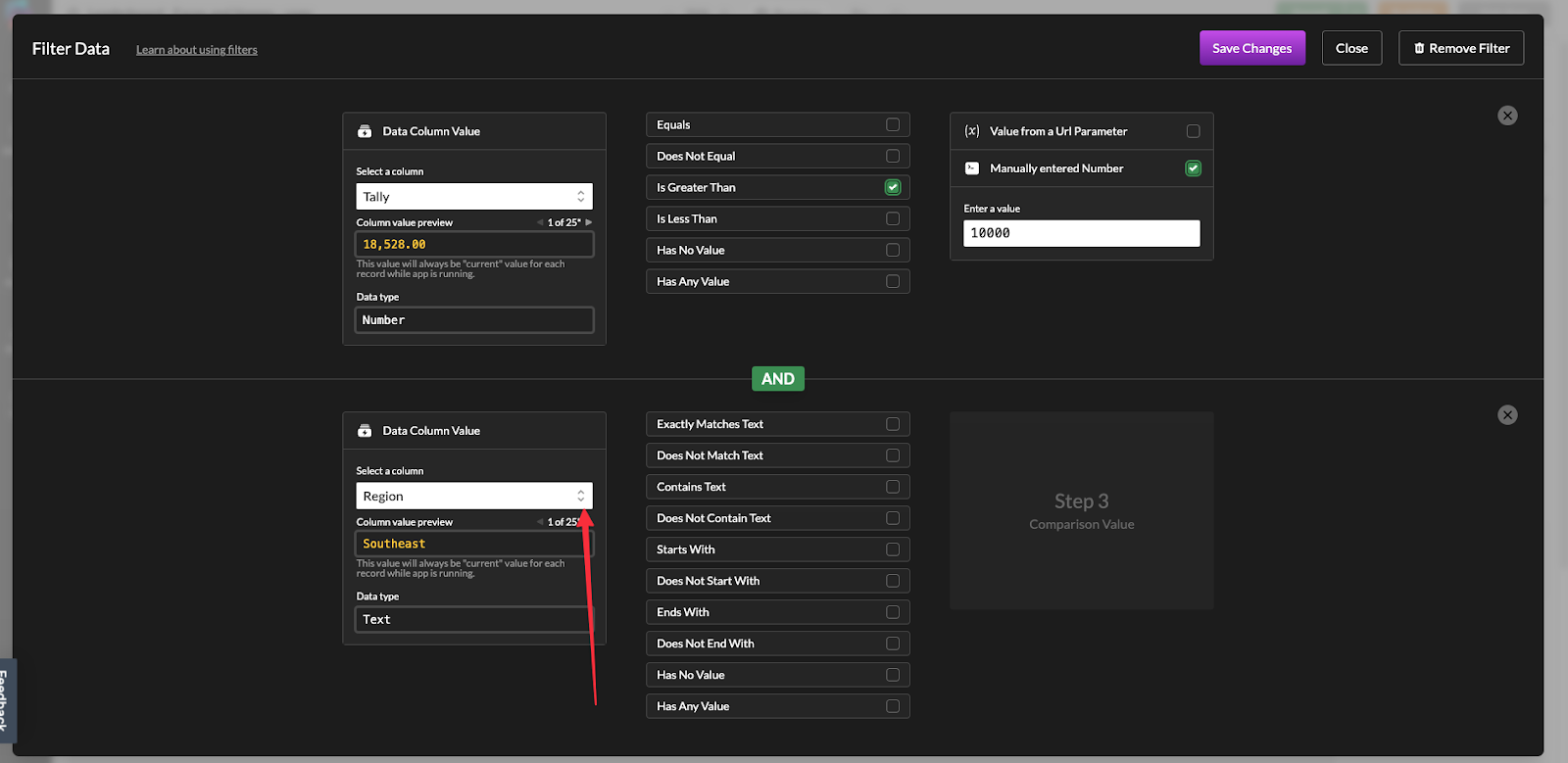Viewport: 1568px width, 763px height.
Task: Show previous Region column value preview
Action: (x=540, y=522)
